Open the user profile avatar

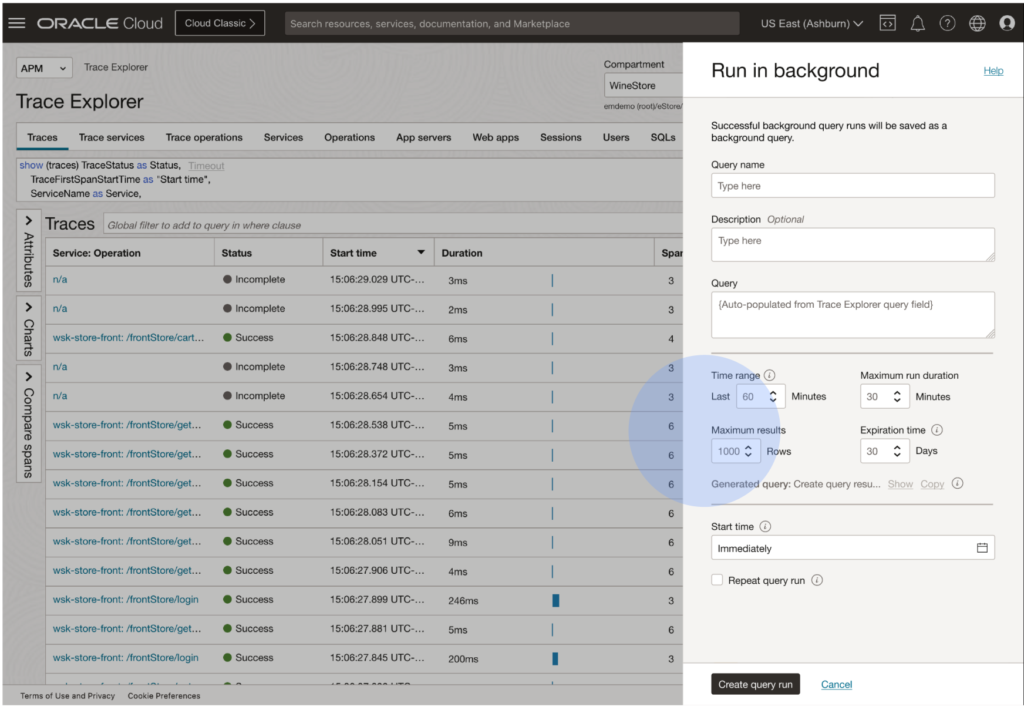[x=1007, y=23]
